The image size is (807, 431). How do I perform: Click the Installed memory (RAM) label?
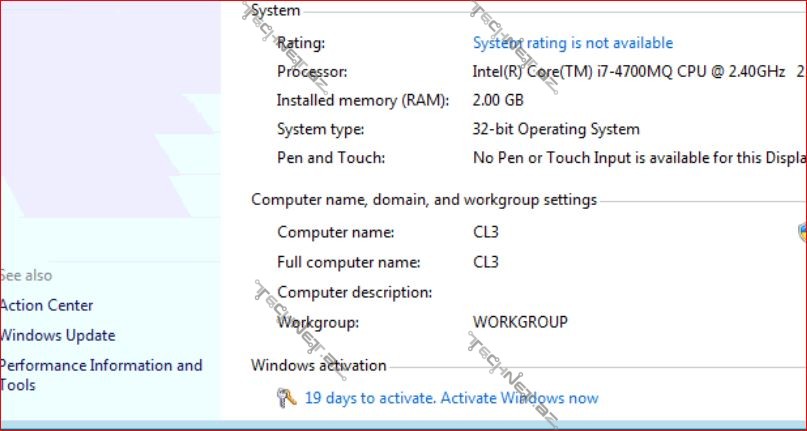(362, 100)
